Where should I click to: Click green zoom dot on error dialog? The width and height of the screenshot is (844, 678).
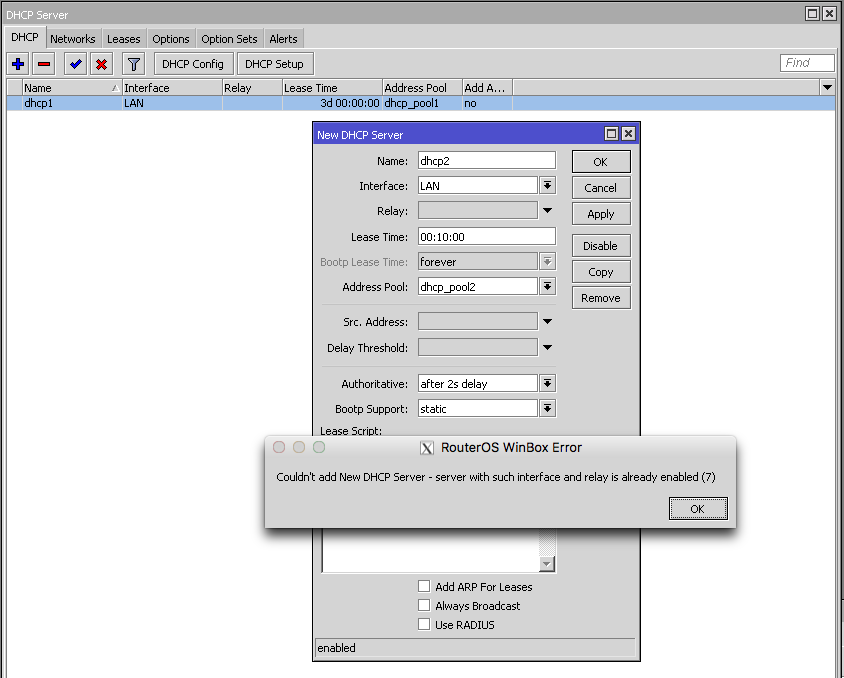point(319,447)
